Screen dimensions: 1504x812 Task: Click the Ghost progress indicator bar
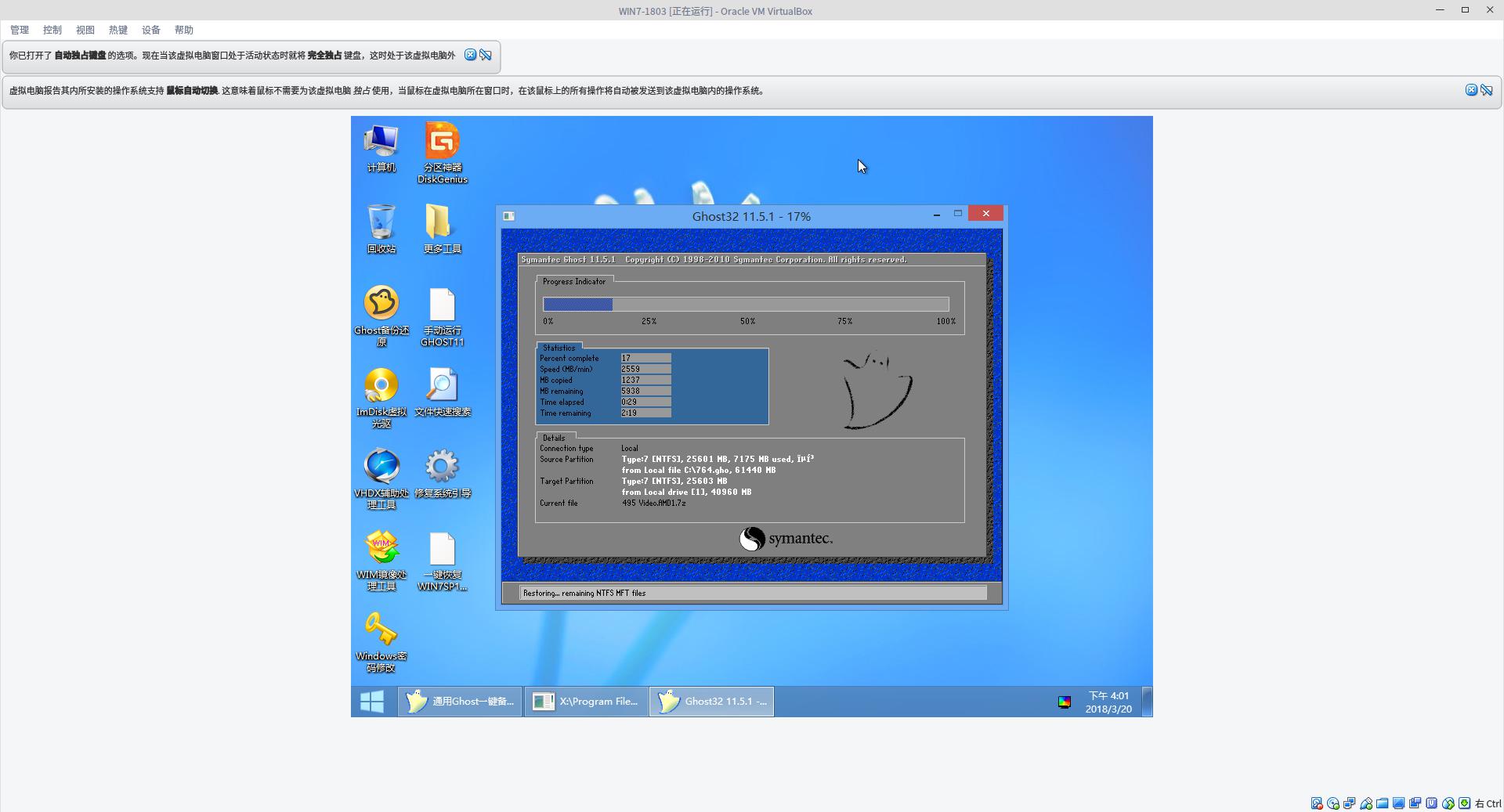pos(745,305)
